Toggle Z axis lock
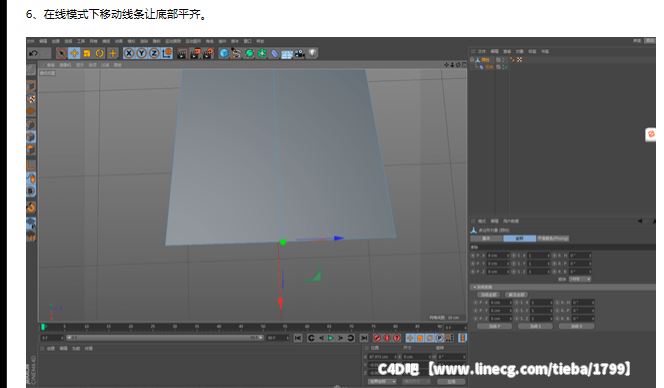The height and width of the screenshot is (388, 664). [154, 53]
